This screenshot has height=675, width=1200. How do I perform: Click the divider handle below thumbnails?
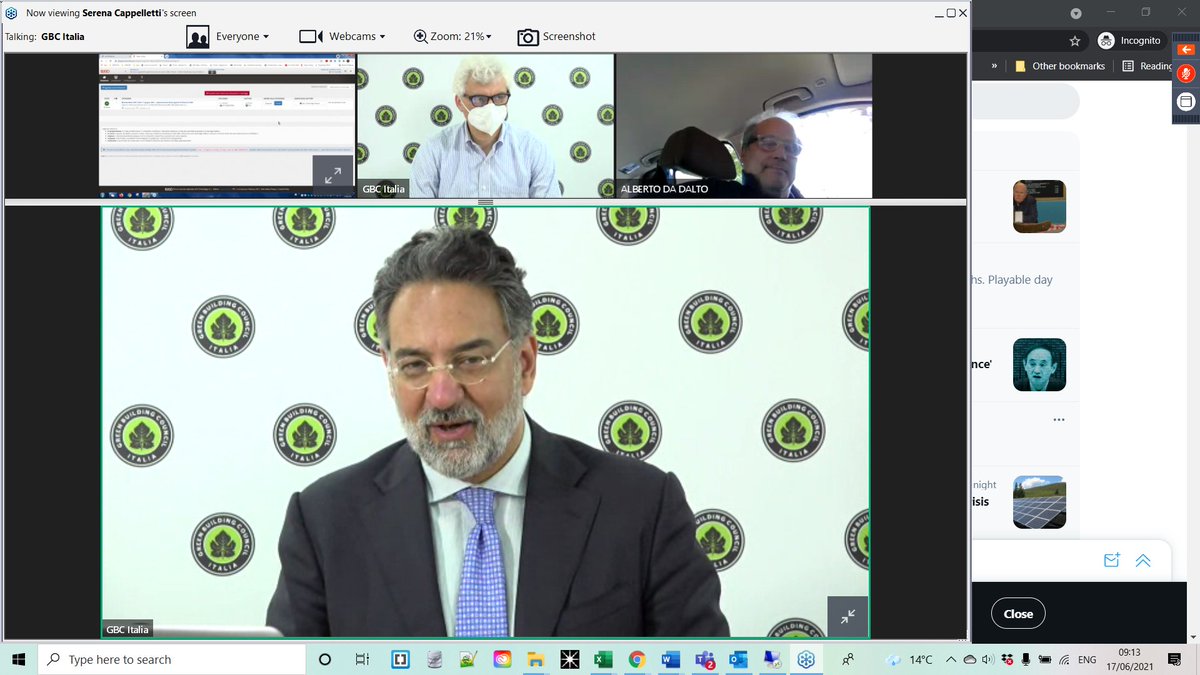pyautogui.click(x=485, y=203)
